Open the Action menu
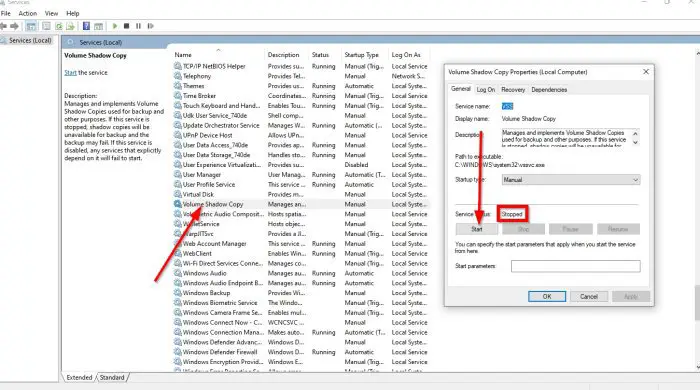The width and height of the screenshot is (700, 390). (28, 13)
